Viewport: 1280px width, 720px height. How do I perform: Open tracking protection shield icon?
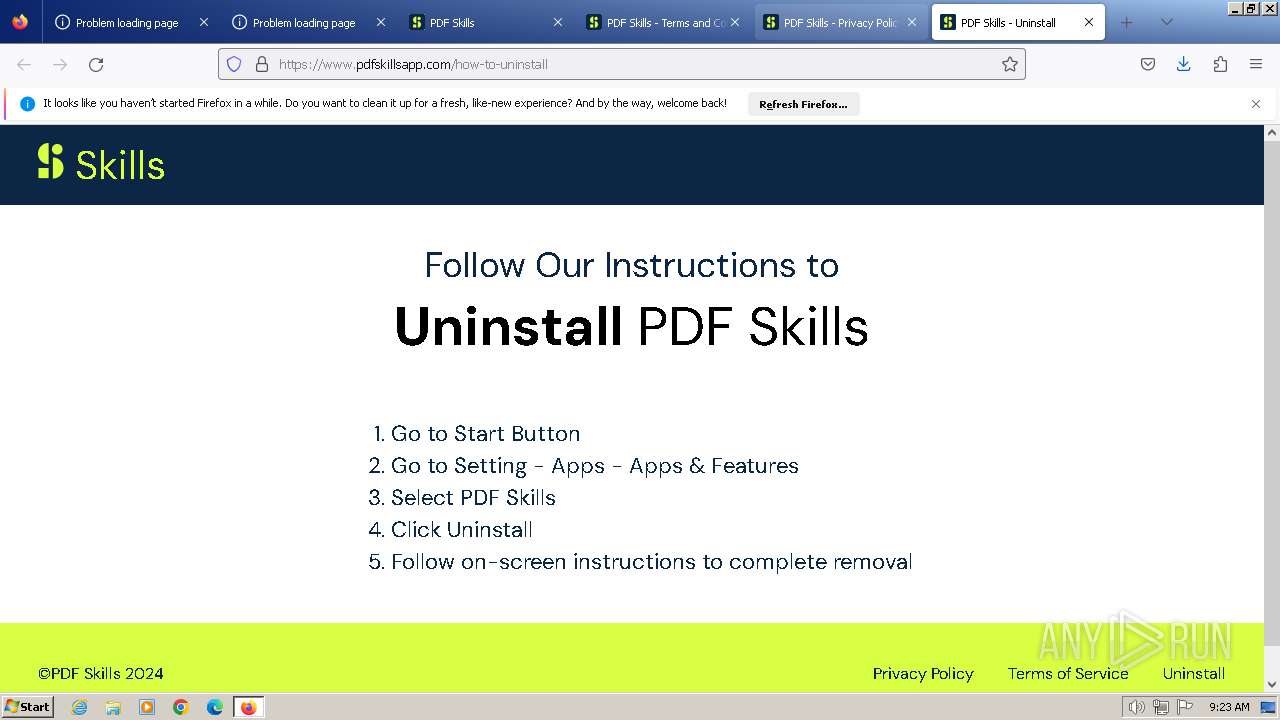click(234, 64)
